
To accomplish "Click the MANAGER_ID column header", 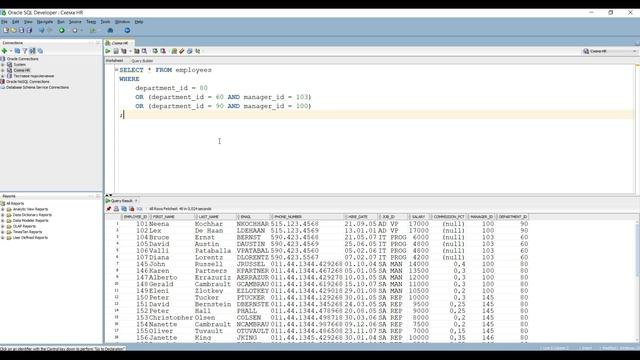I will pos(482,217).
